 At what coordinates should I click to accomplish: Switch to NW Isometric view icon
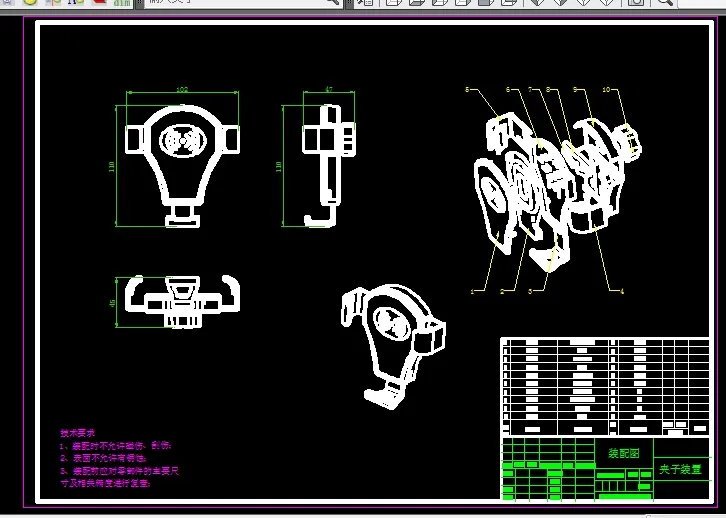(x=607, y=2)
